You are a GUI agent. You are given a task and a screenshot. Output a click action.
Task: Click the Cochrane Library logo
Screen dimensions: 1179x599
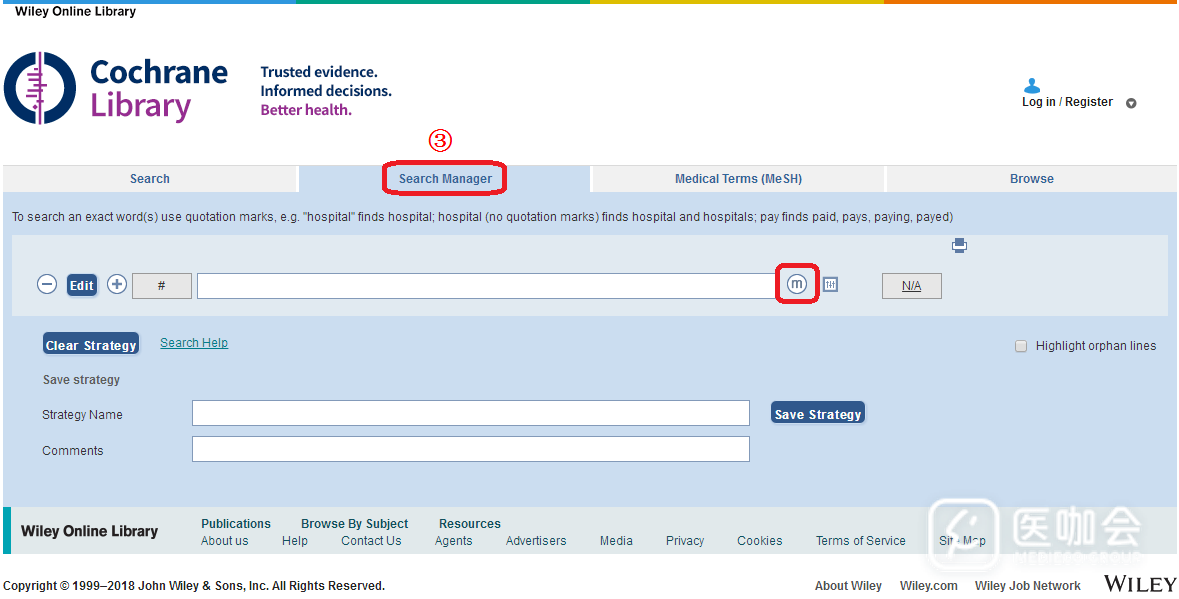[116, 88]
